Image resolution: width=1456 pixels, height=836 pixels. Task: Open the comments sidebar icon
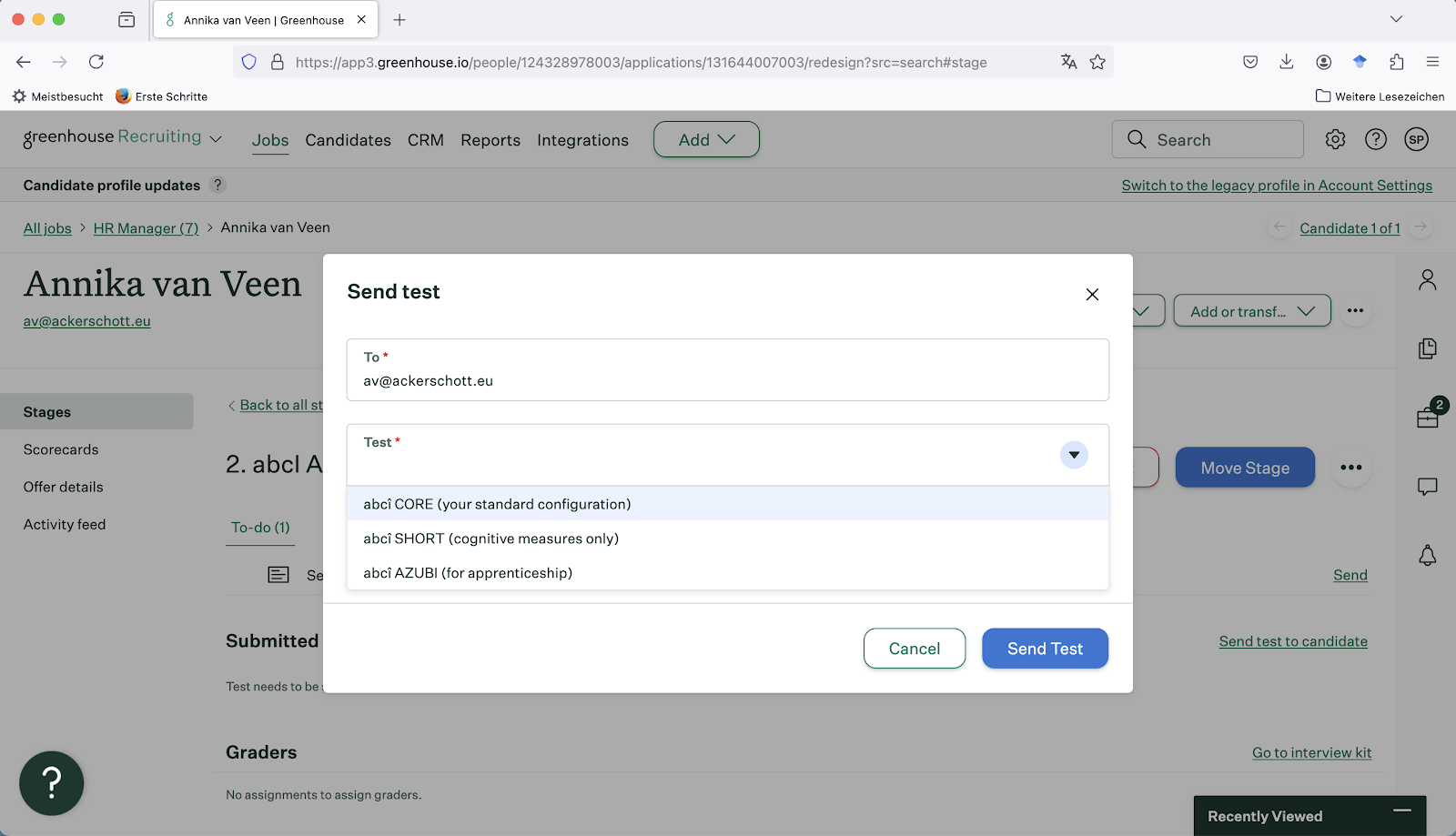[1428, 487]
